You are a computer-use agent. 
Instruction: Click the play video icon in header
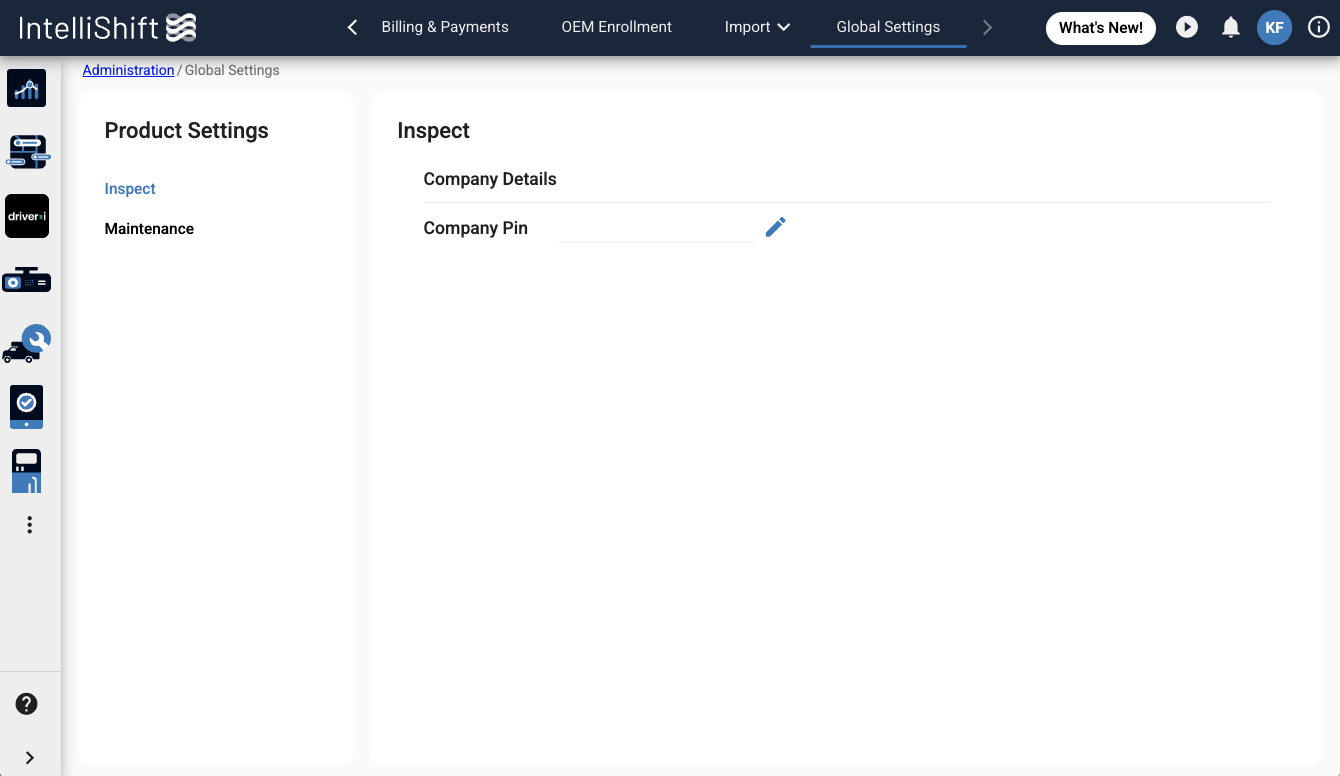pos(1187,27)
